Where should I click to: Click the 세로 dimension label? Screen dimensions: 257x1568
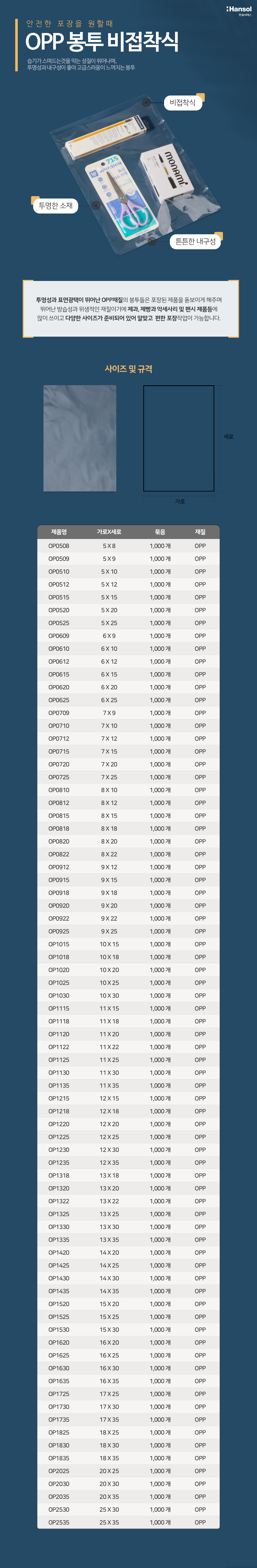point(228,436)
